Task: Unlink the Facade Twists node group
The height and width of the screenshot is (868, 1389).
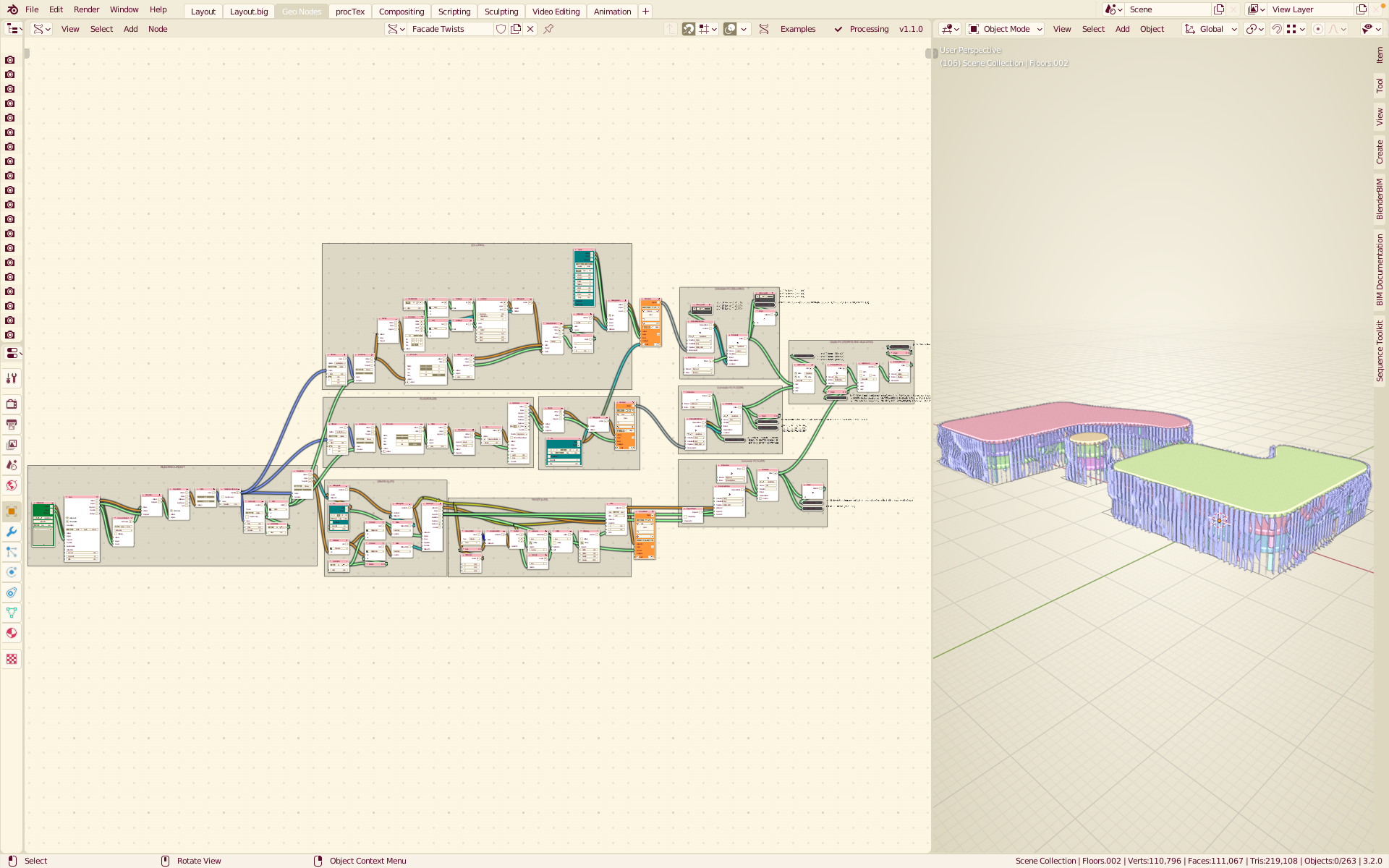Action: [x=530, y=29]
